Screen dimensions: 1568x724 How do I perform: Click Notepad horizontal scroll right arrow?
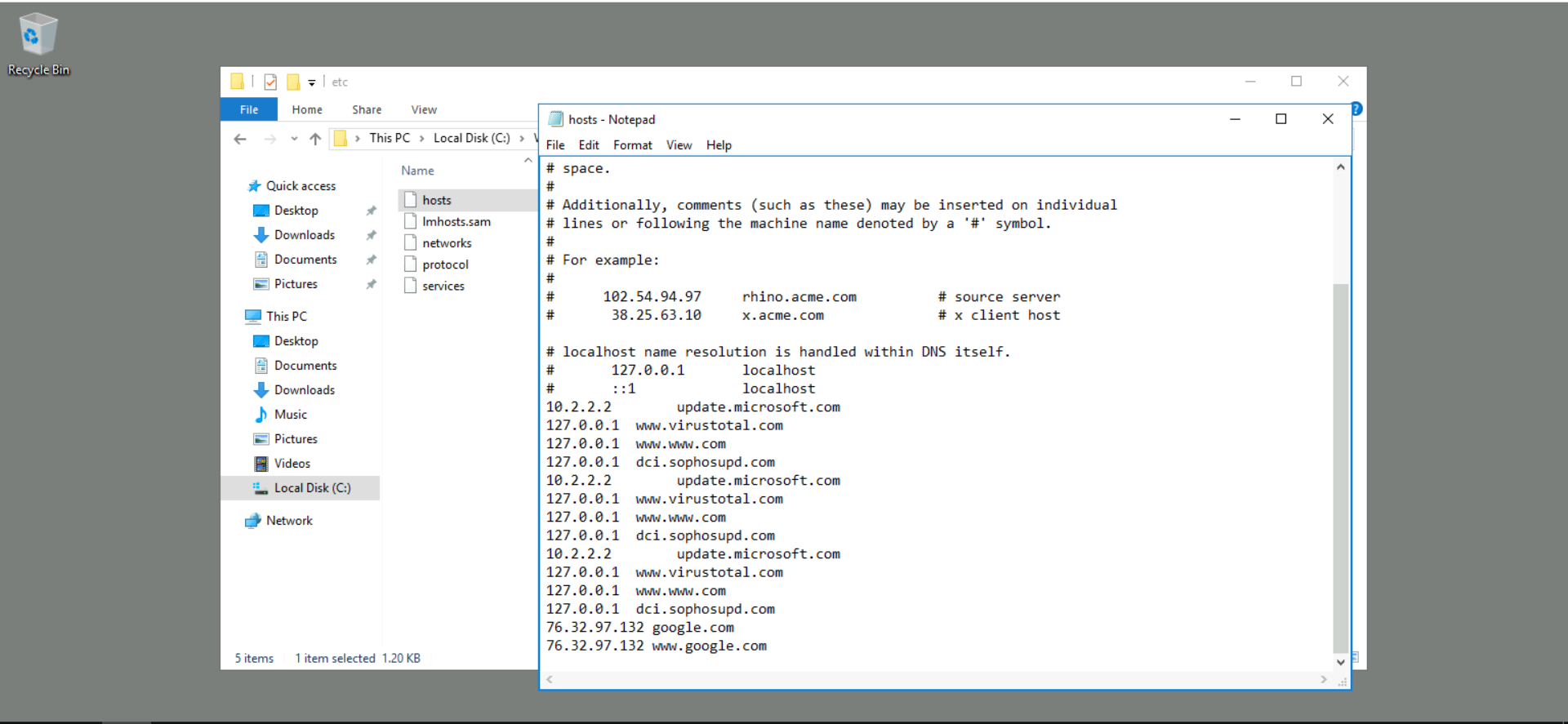[x=1324, y=679]
